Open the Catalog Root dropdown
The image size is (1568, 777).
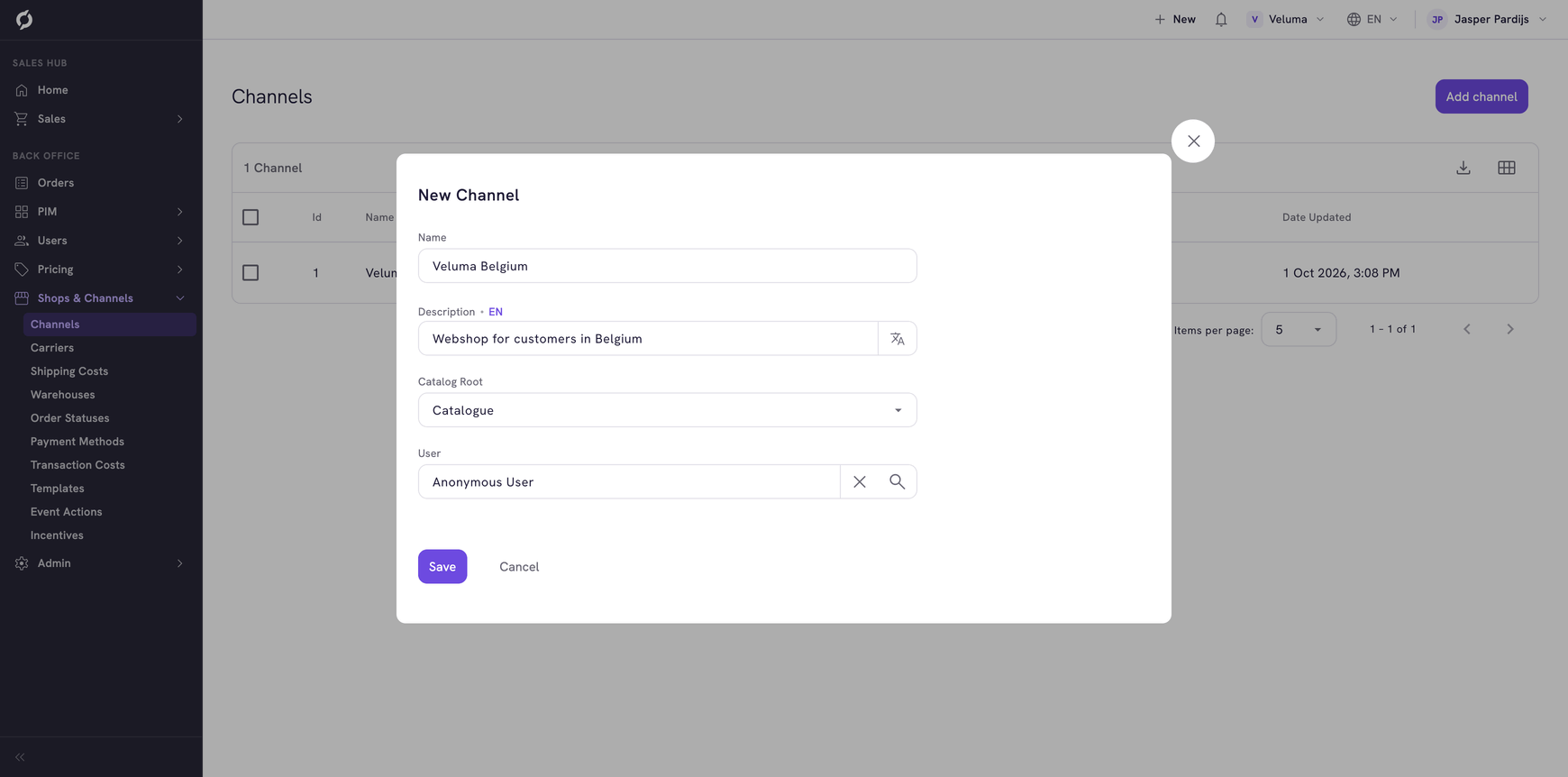pyautogui.click(x=668, y=410)
